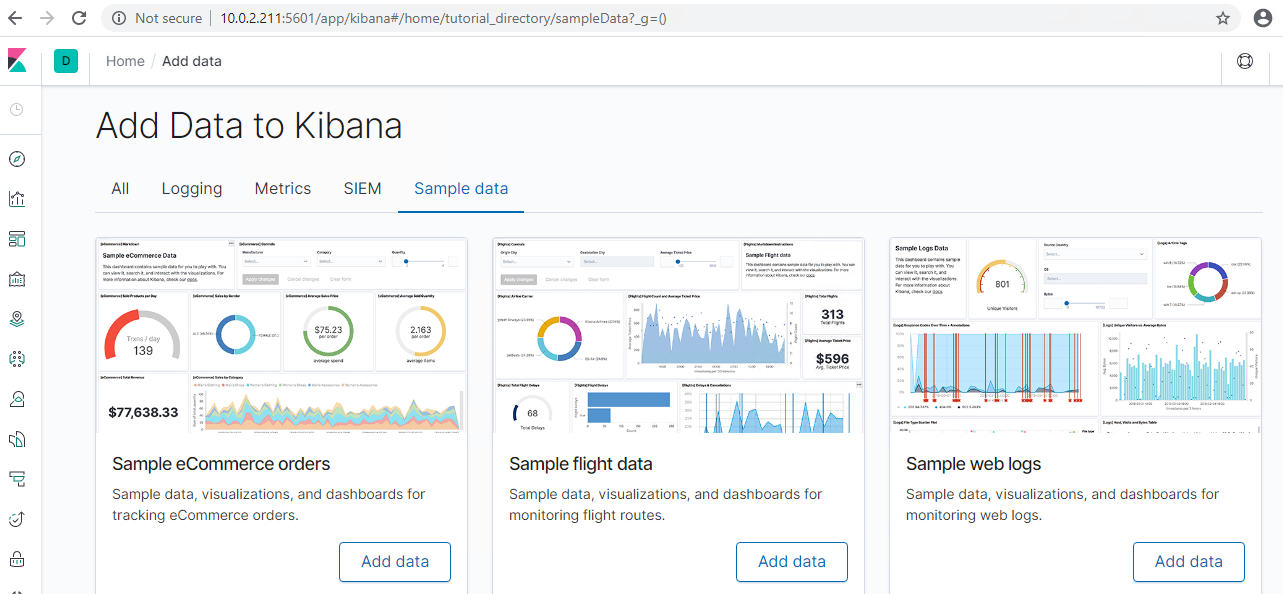Open Machine Learning from the sidebar
The width and height of the screenshot is (1283, 594).
(x=17, y=359)
